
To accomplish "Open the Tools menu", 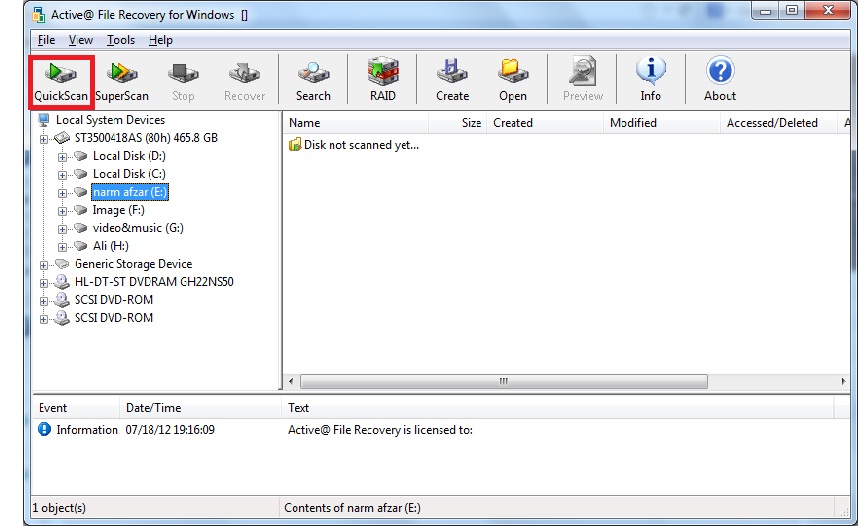I will [120, 40].
